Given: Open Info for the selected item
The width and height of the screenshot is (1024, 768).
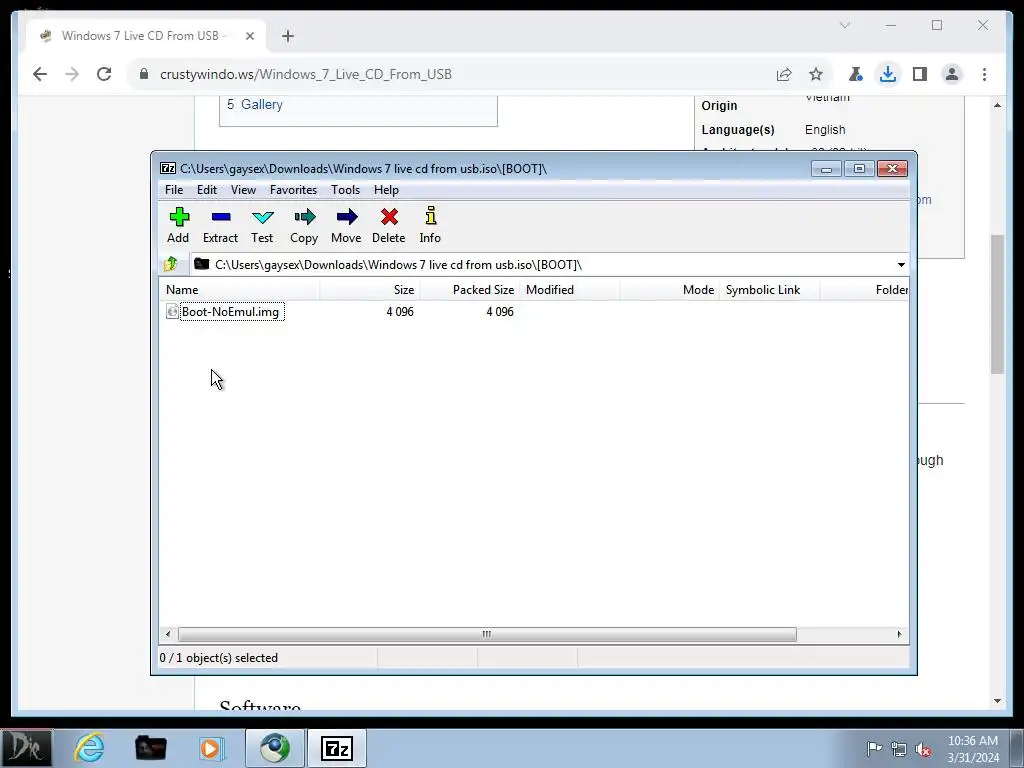Looking at the screenshot, I should coord(430,225).
